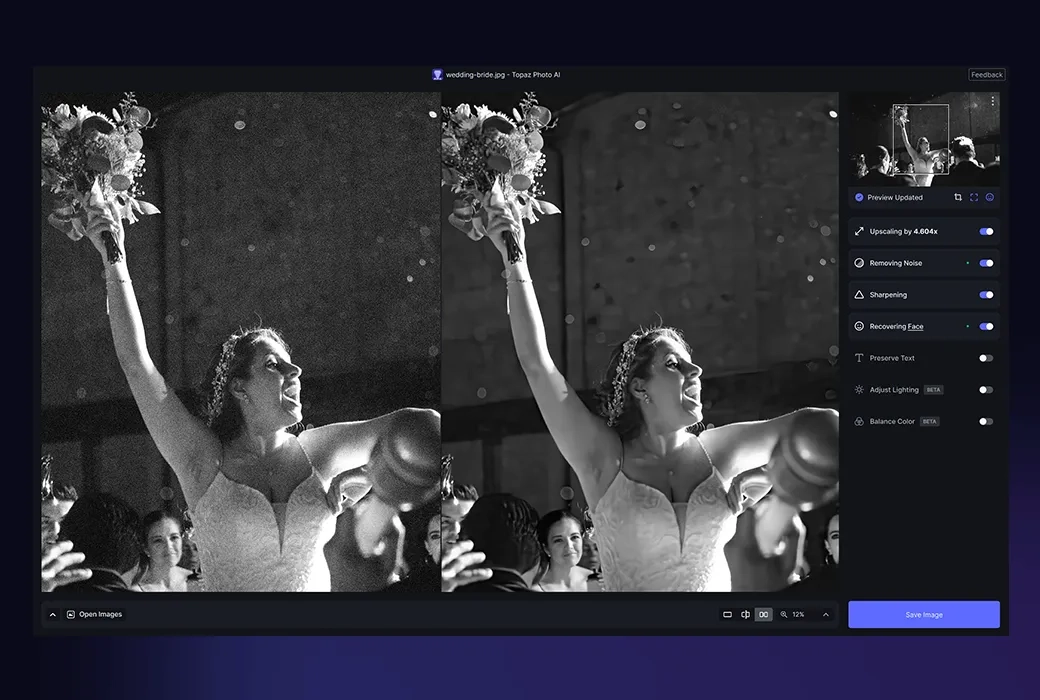Open the three-dot menu on navigator
Image resolution: width=1040 pixels, height=700 pixels.
(x=992, y=101)
